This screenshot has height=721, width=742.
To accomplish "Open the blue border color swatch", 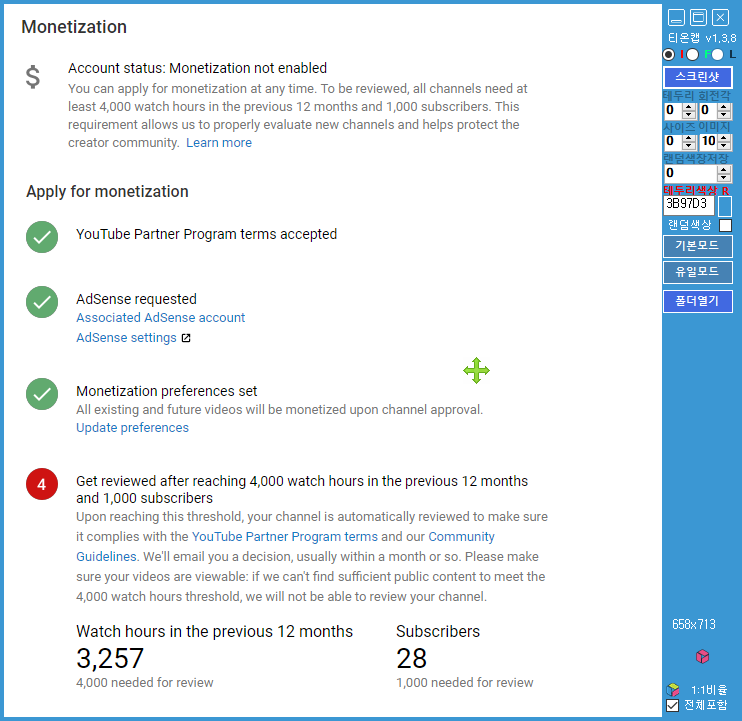I will 724,206.
